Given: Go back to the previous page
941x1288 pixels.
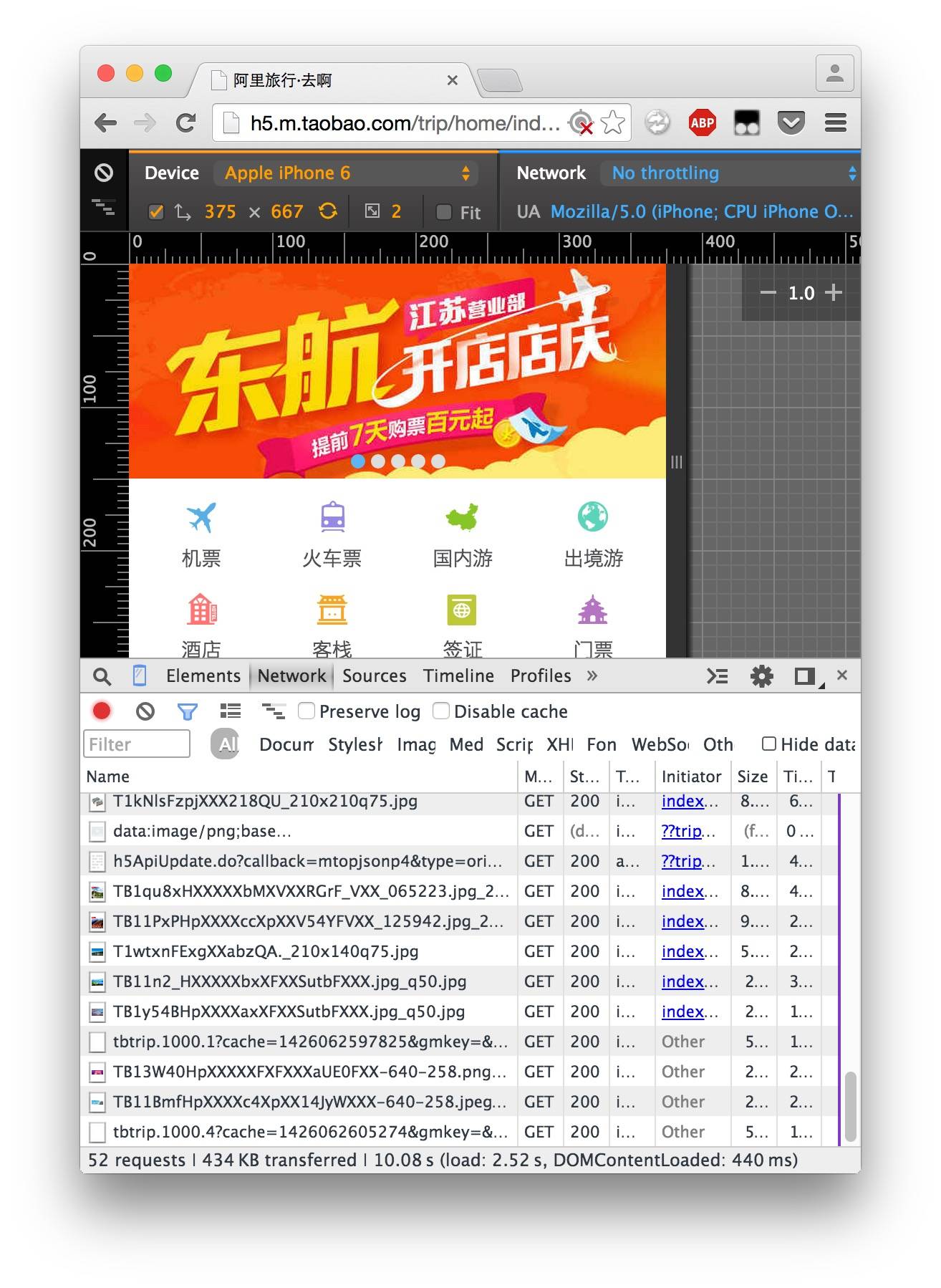Looking at the screenshot, I should click(x=106, y=123).
